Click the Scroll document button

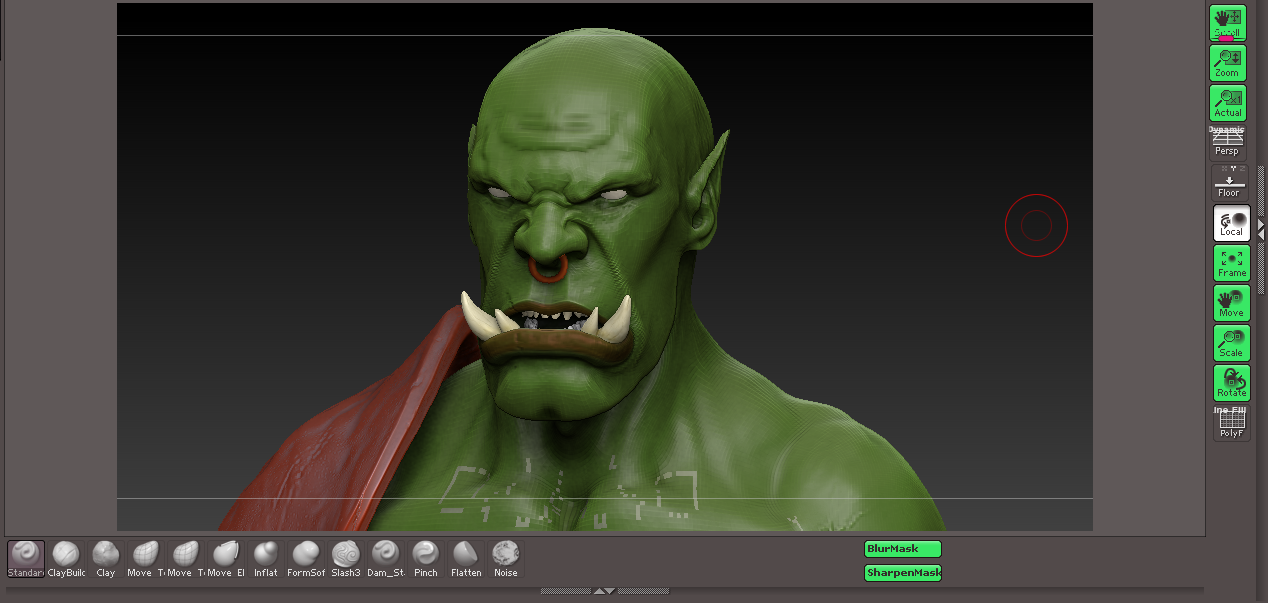pos(1228,23)
